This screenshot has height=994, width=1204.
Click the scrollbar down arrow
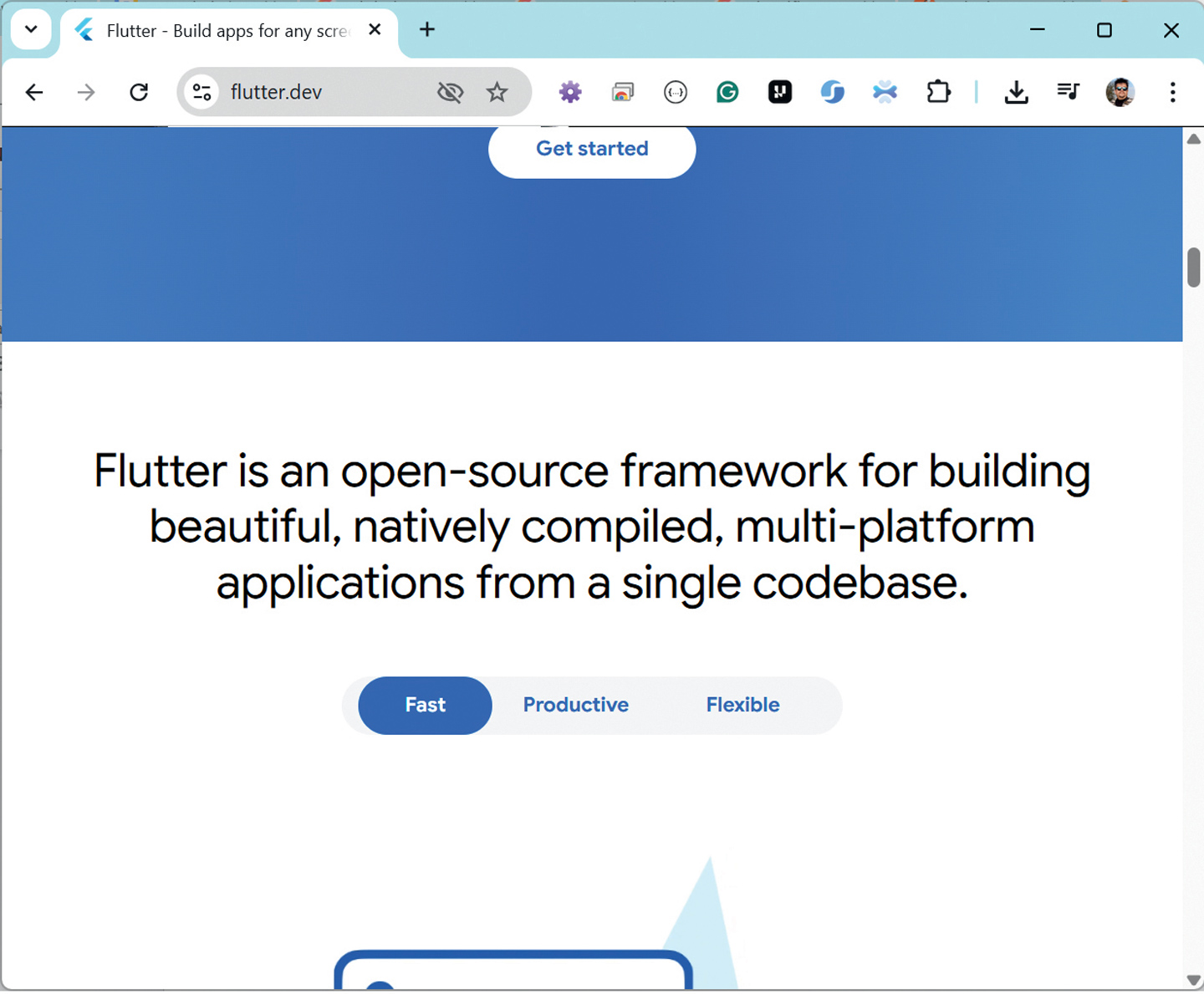[x=1194, y=980]
